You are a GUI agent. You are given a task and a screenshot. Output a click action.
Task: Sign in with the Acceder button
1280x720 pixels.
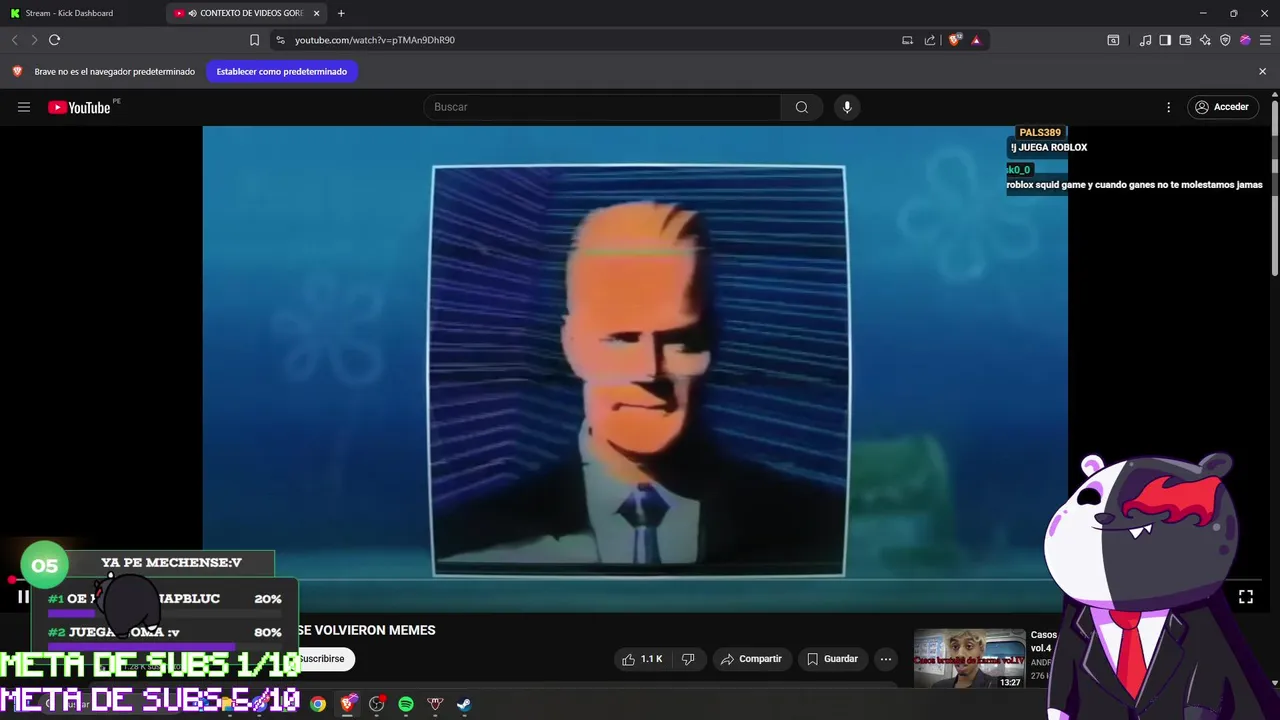(x=1222, y=107)
